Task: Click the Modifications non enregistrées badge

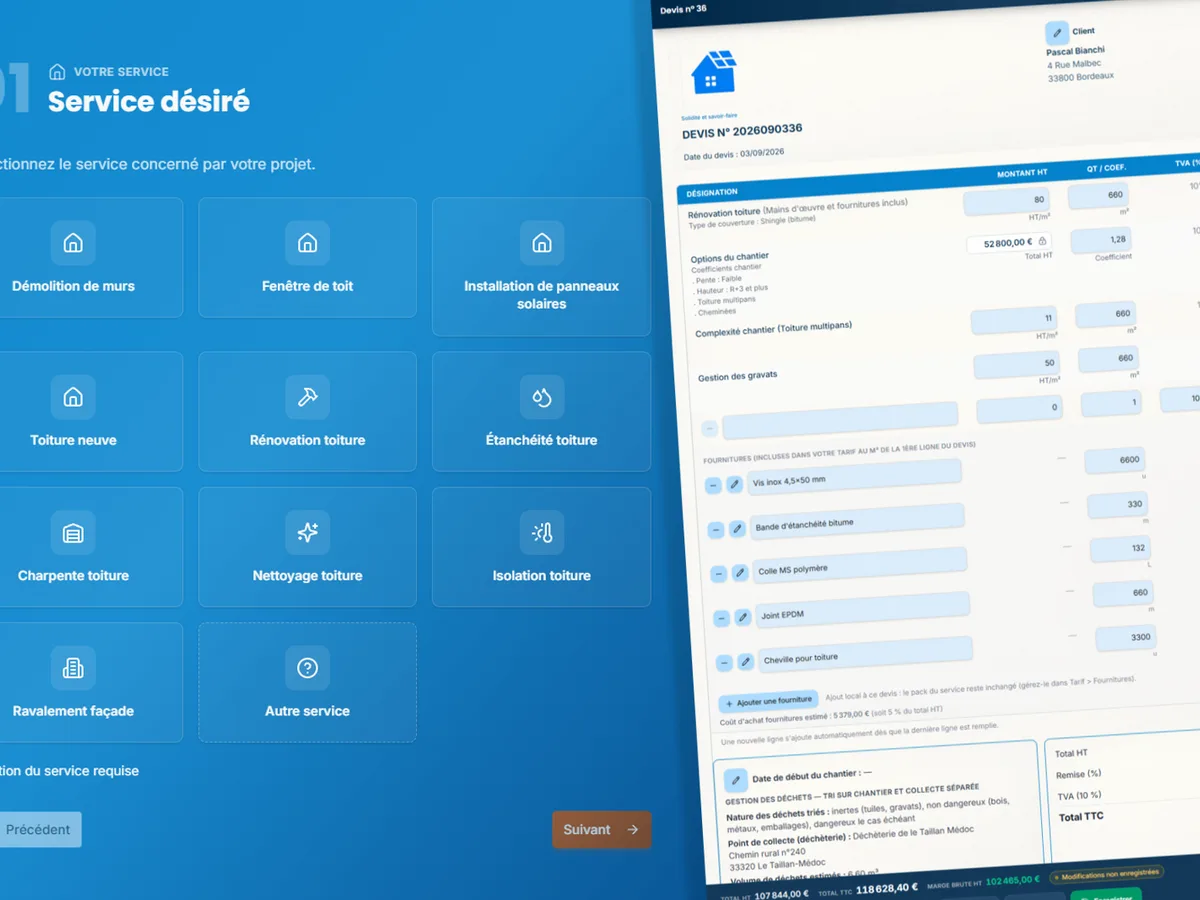Action: (1106, 874)
